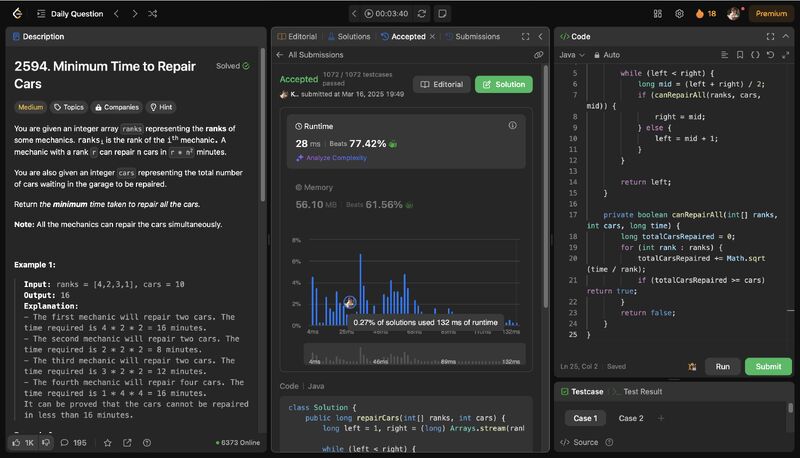Switch to the Submissions tab
The width and height of the screenshot is (800, 458).
pyautogui.click(x=472, y=36)
